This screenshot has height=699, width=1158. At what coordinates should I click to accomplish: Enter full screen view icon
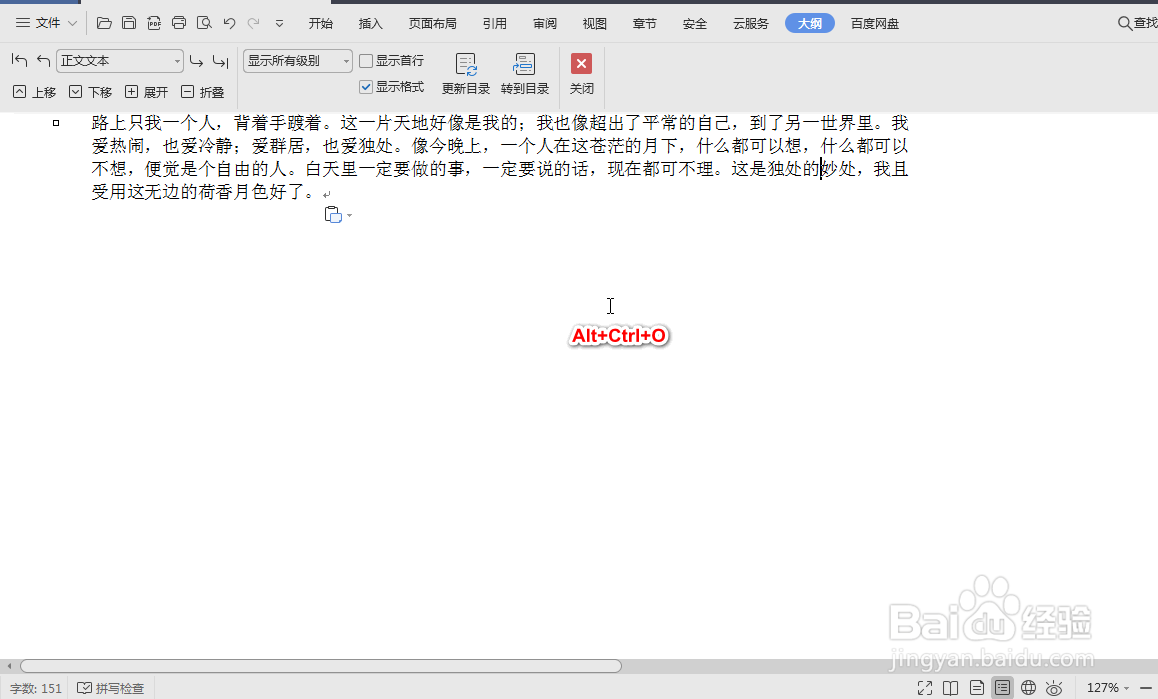[x=925, y=688]
